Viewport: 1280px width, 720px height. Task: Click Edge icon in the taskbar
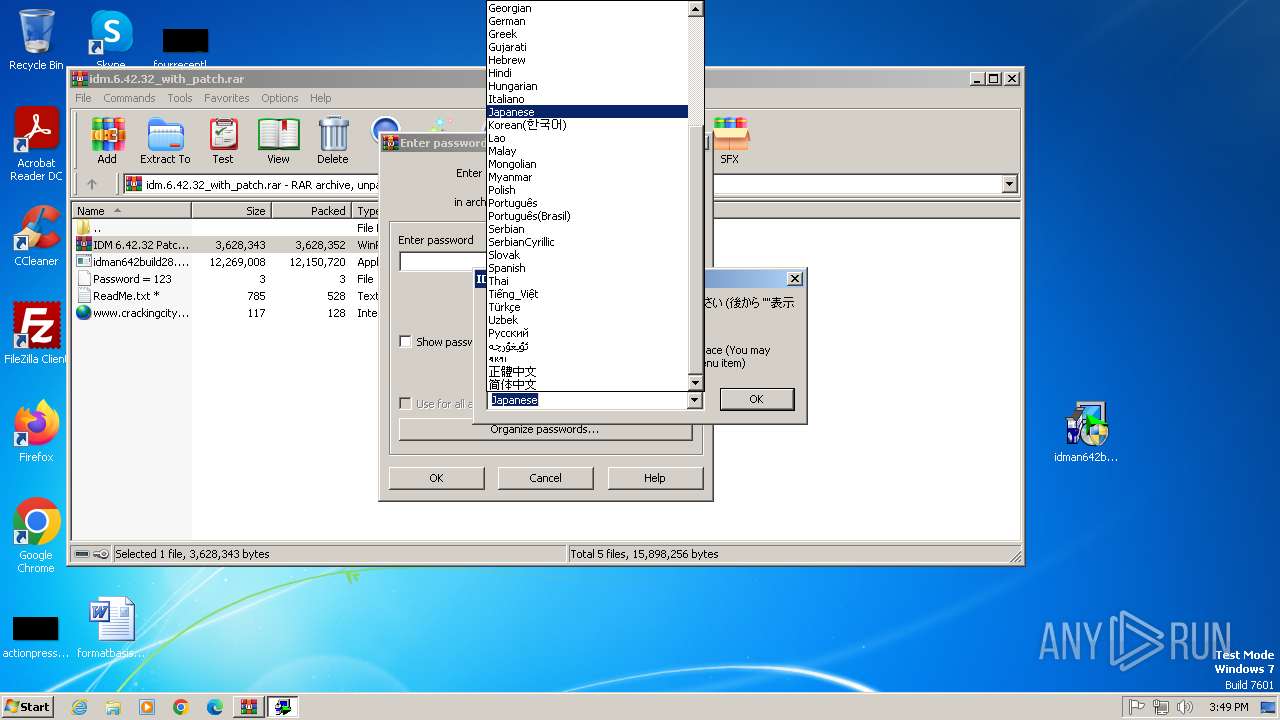click(x=215, y=707)
